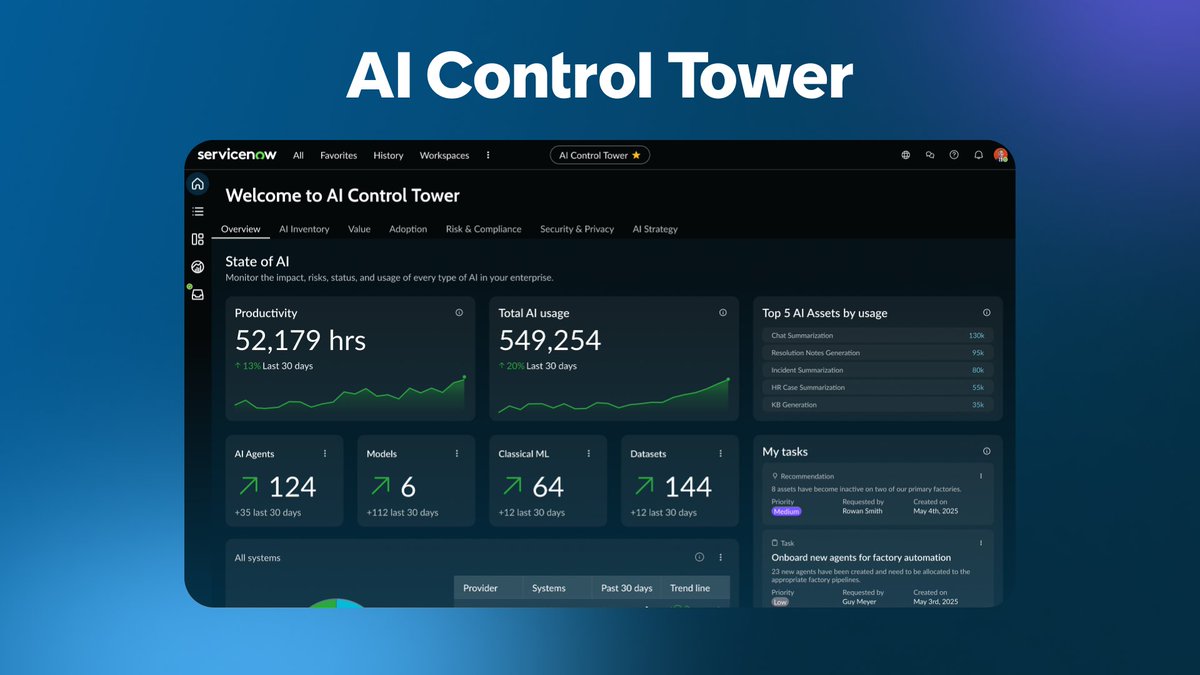Select the list menu icon in the sidebar
Screen dimensions: 1200x675
coord(198,211)
